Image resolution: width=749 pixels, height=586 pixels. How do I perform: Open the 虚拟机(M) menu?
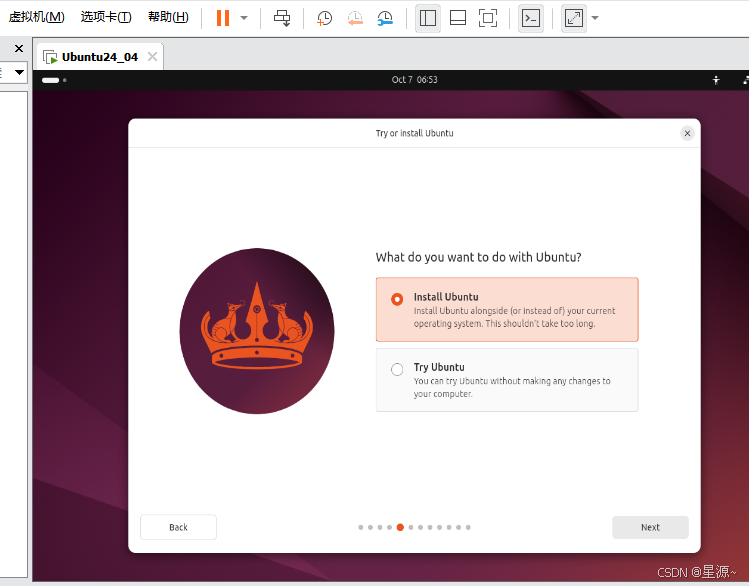(36, 17)
